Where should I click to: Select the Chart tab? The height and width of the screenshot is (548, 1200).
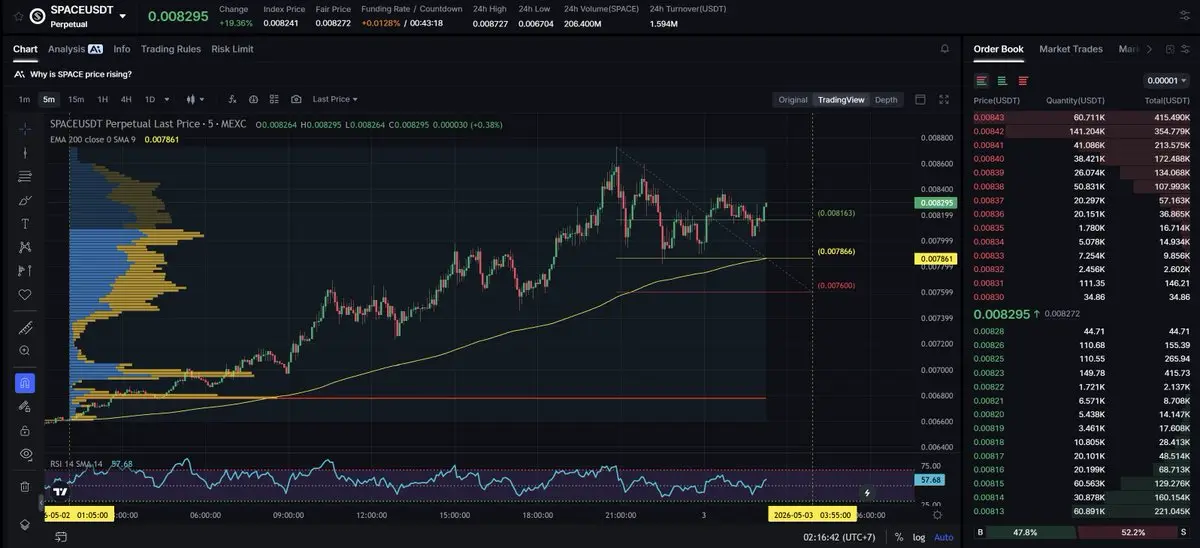pos(25,49)
